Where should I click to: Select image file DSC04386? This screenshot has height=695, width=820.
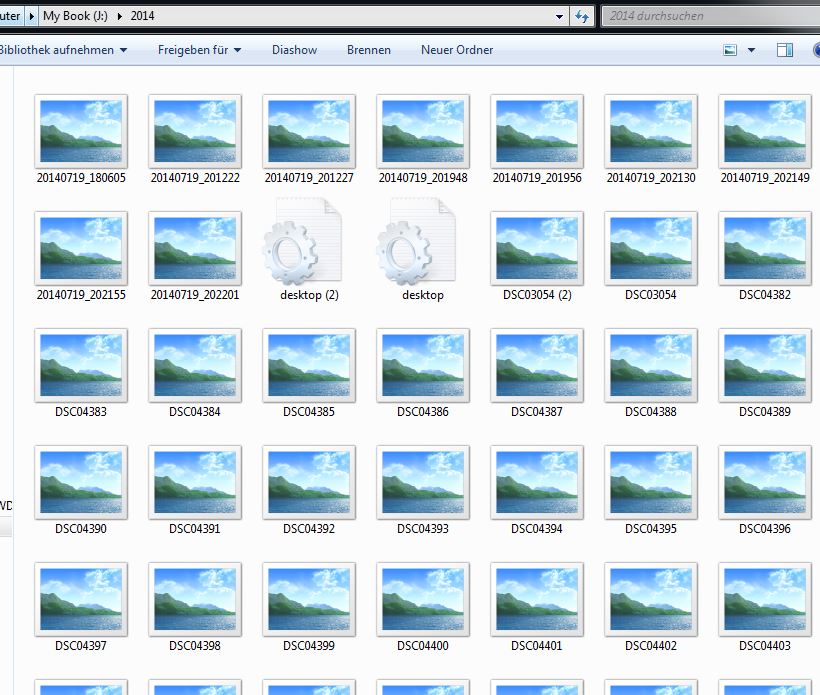point(423,373)
